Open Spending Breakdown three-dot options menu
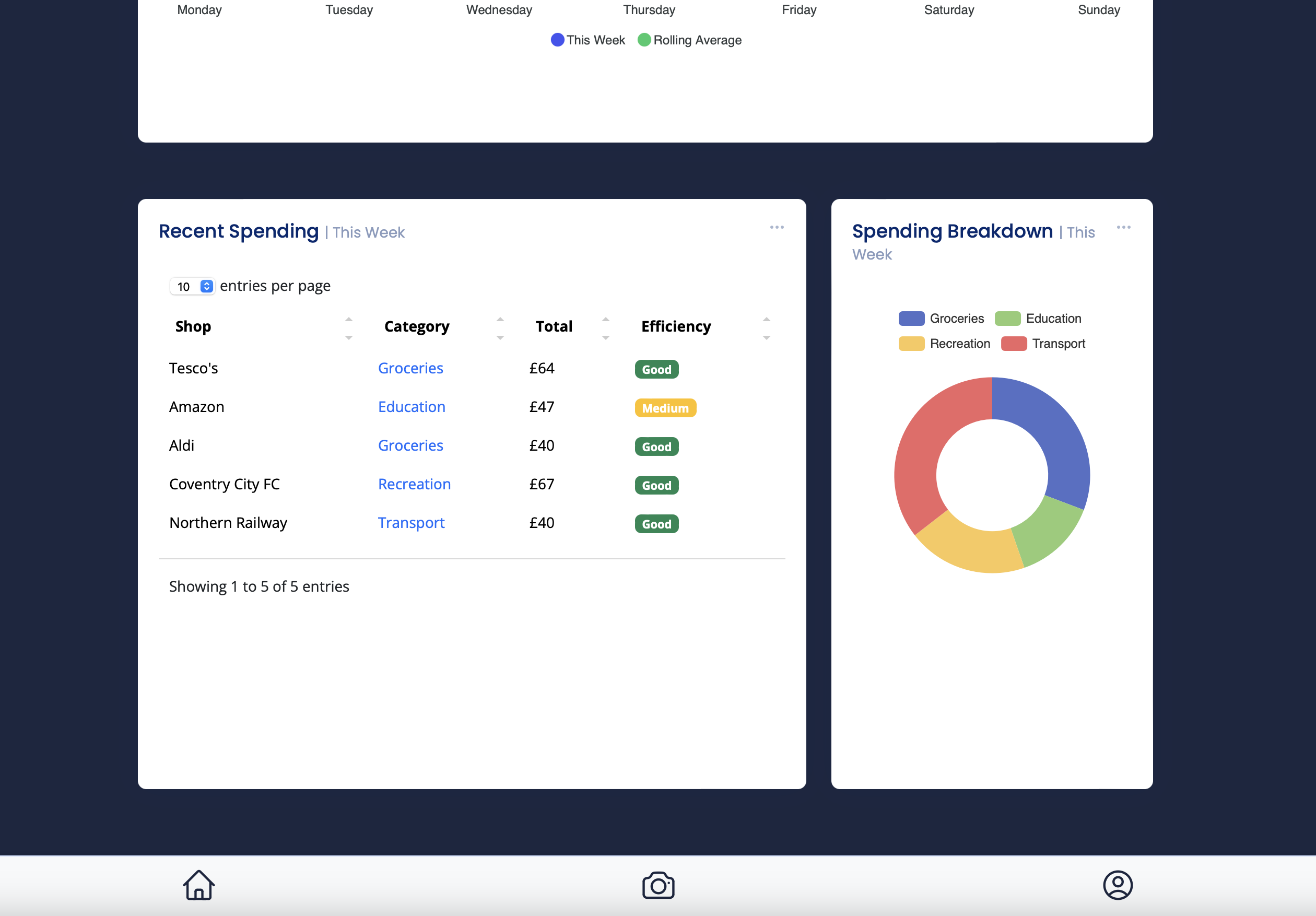This screenshot has width=1316, height=916. coord(1123,228)
